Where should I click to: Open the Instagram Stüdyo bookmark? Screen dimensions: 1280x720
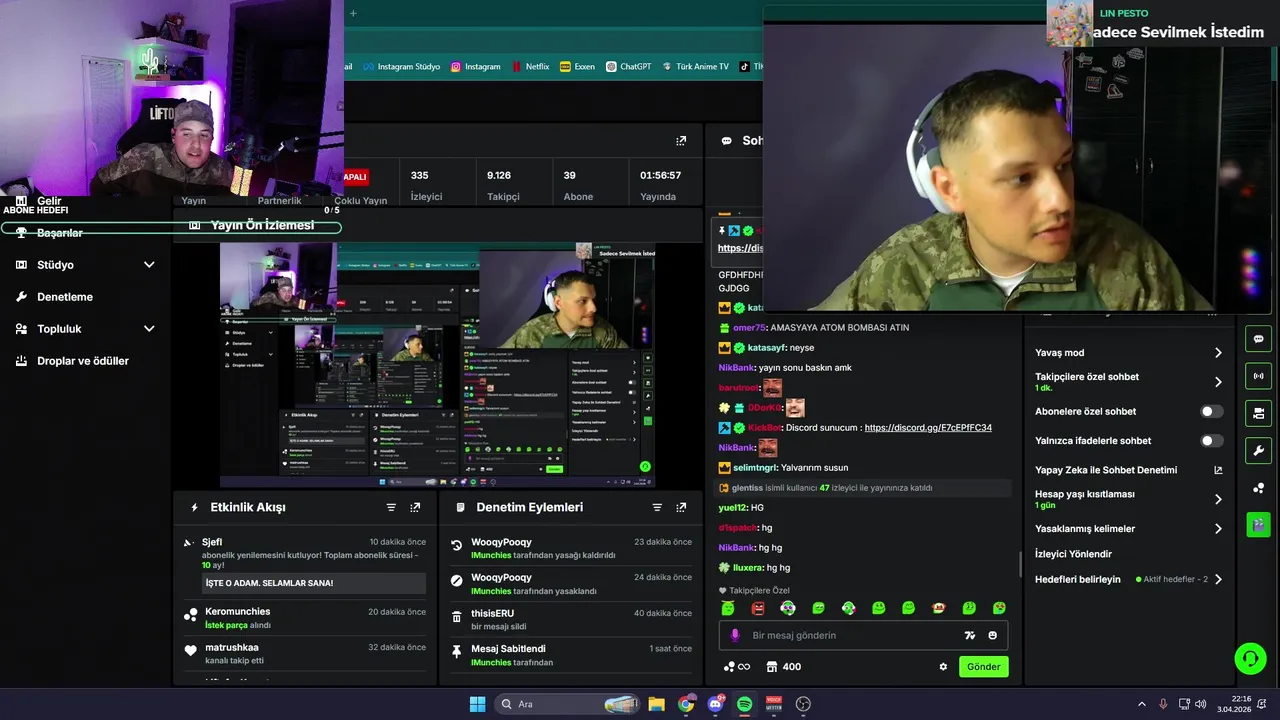(401, 67)
